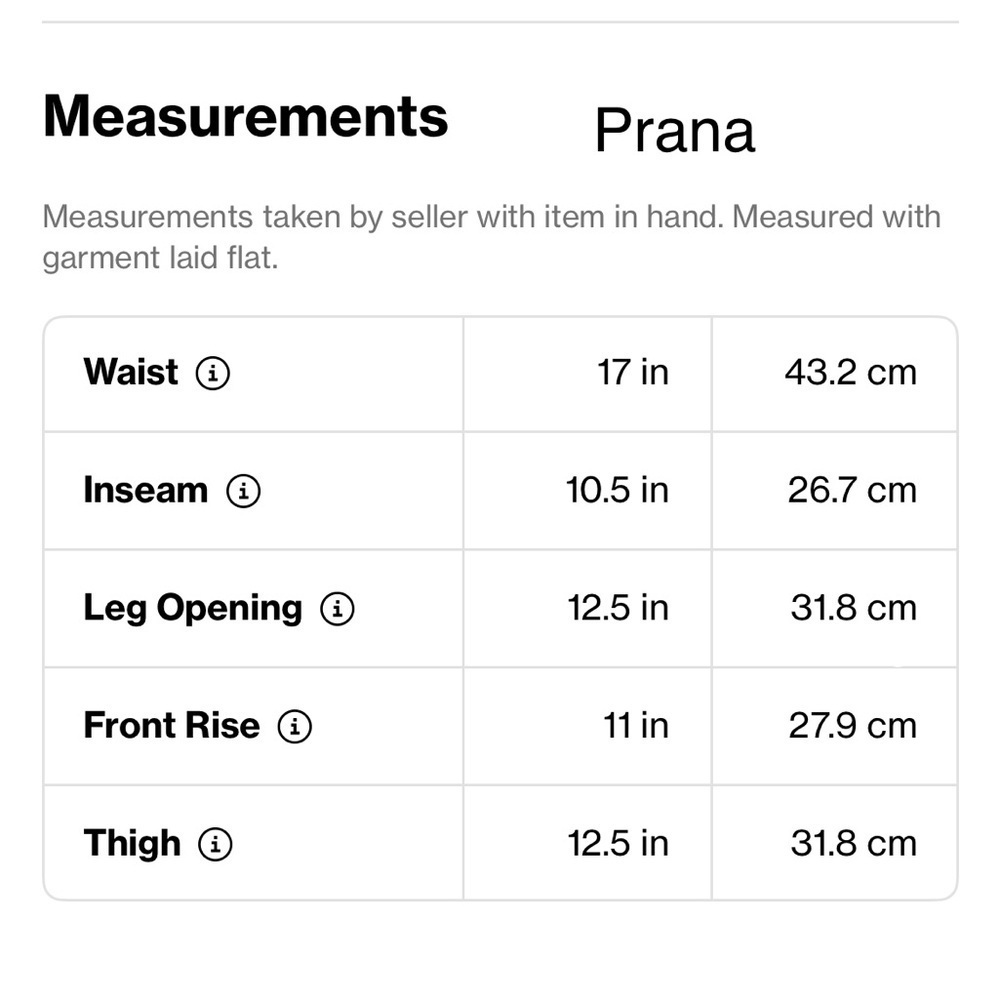
Task: Click the 26.7 cm inseam value
Action: [852, 490]
